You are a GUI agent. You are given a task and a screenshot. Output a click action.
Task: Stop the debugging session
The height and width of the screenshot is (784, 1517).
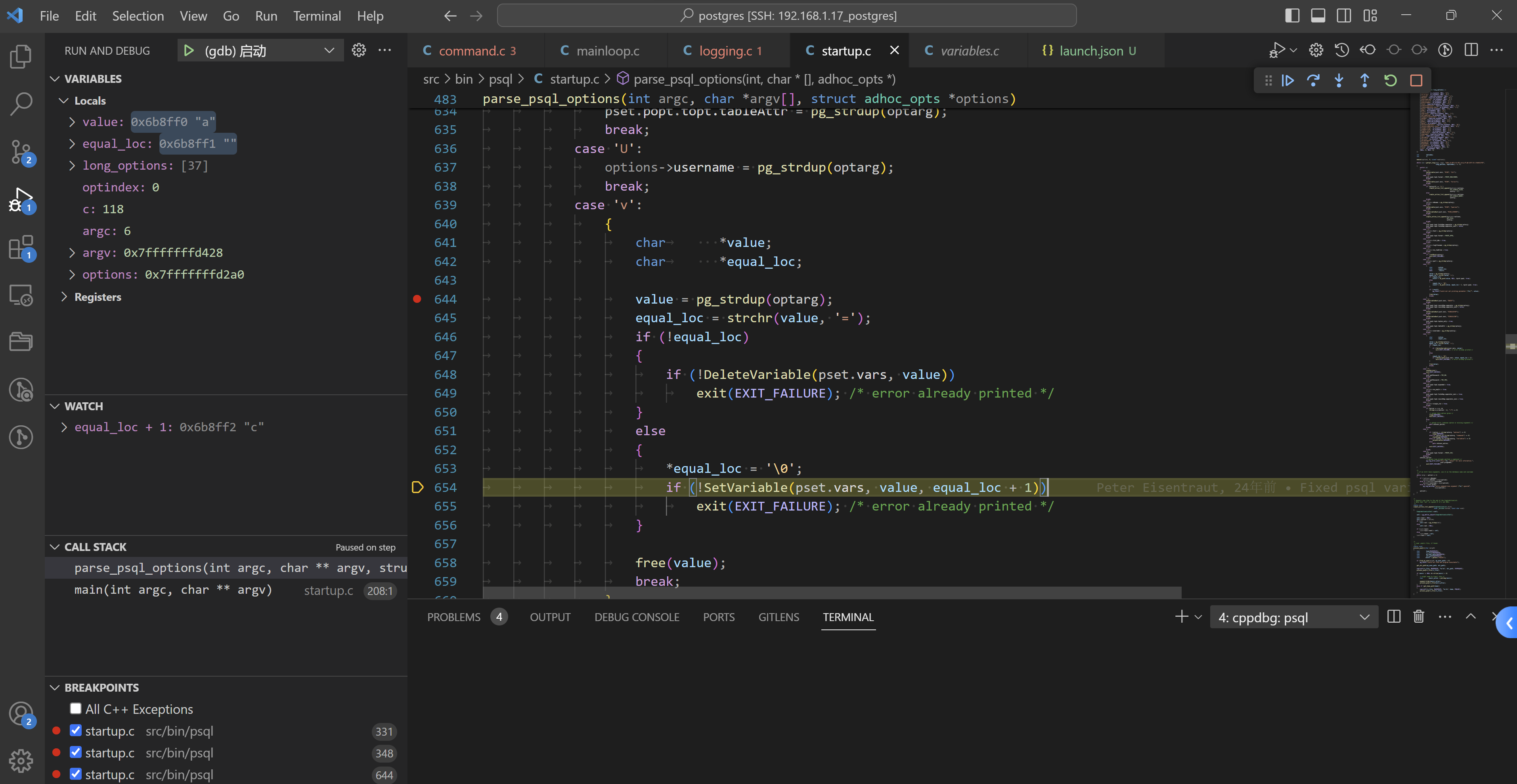click(1416, 81)
